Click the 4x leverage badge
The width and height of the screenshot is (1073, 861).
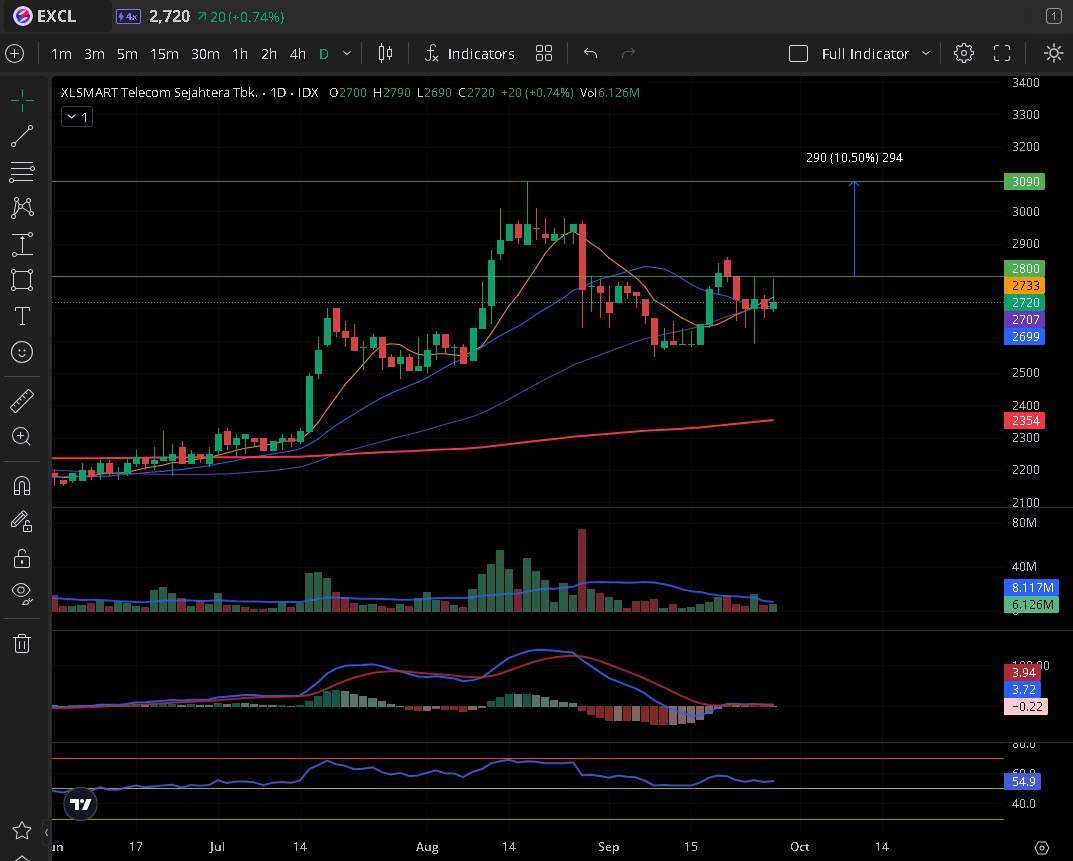(x=128, y=16)
